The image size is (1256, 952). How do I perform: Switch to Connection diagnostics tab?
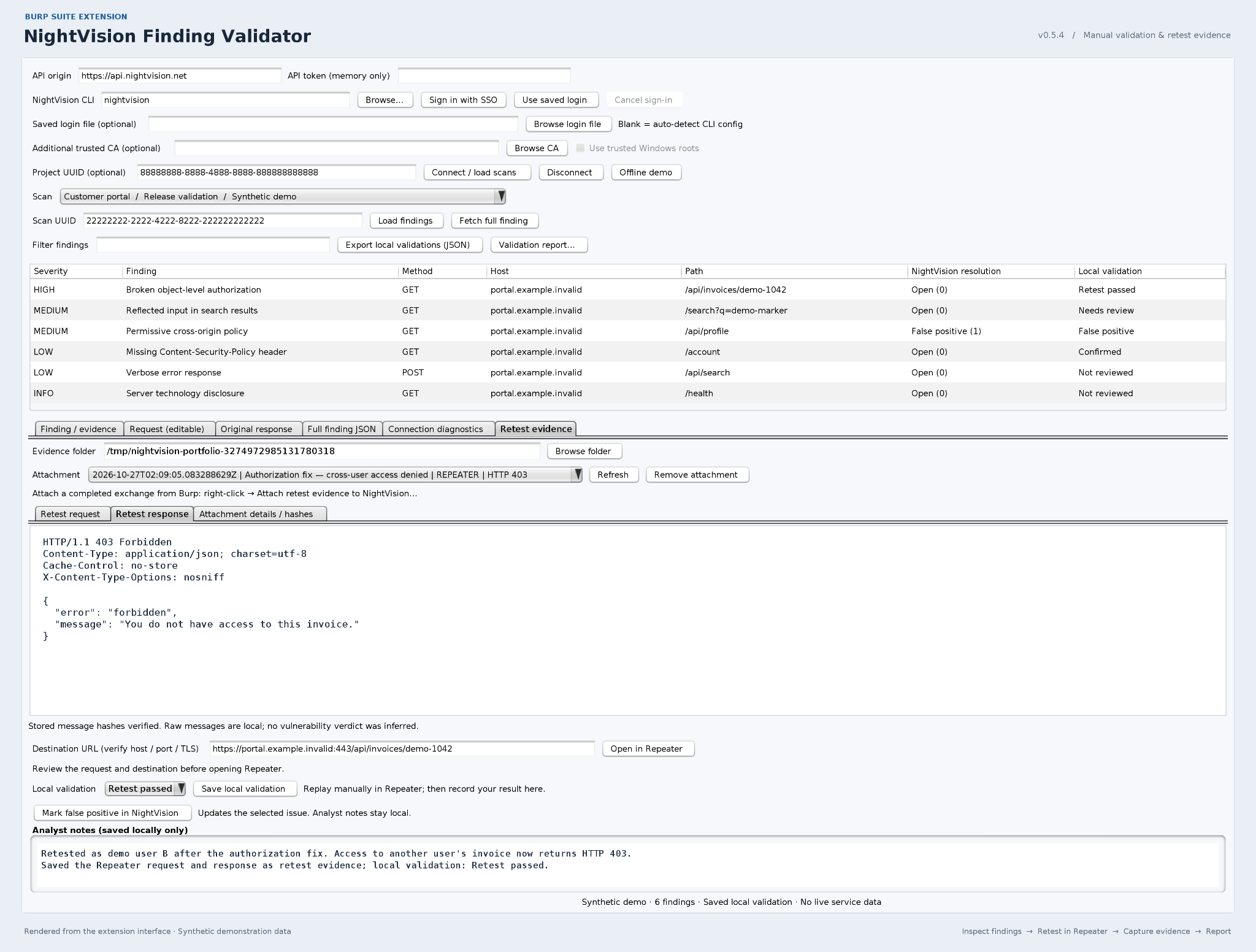tap(438, 429)
